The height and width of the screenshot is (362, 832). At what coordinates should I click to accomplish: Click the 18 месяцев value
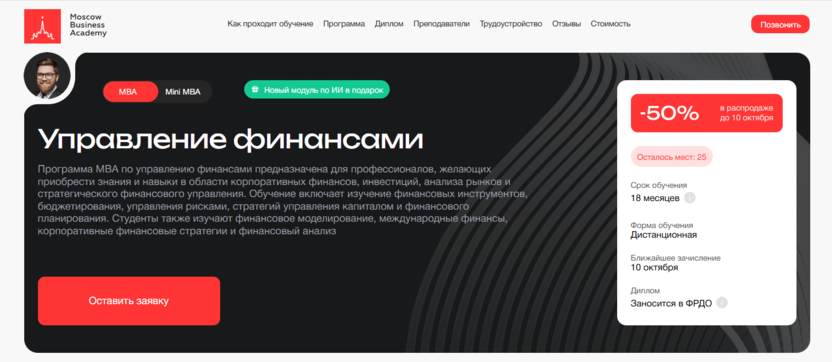654,199
